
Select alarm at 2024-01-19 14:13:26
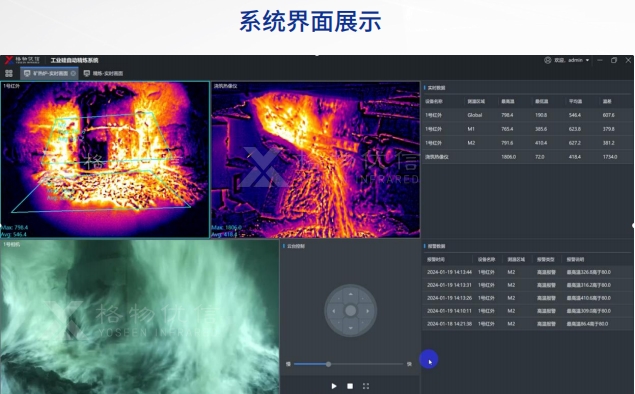tap(527, 298)
